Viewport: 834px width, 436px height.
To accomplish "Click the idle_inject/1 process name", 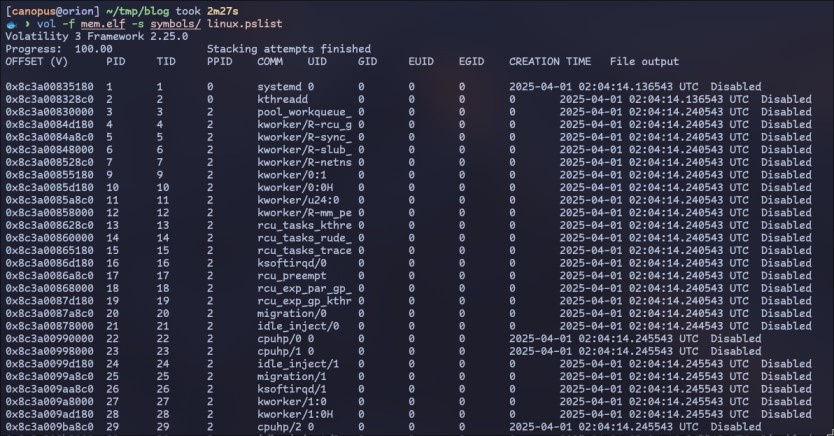I will (x=298, y=364).
